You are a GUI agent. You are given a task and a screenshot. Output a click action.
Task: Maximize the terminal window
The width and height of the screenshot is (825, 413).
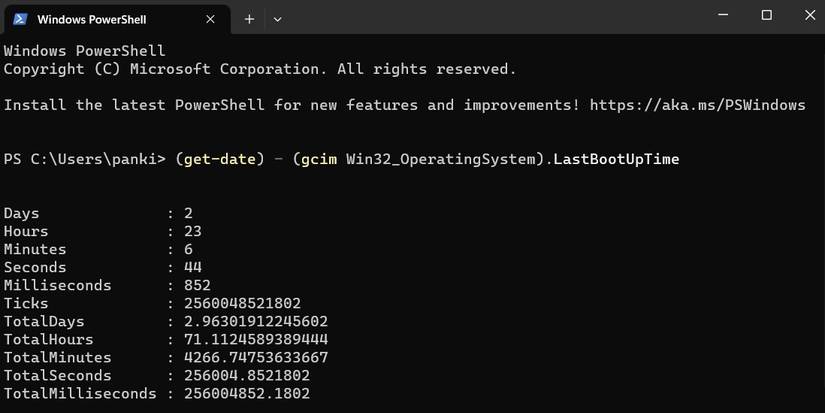pyautogui.click(x=766, y=15)
